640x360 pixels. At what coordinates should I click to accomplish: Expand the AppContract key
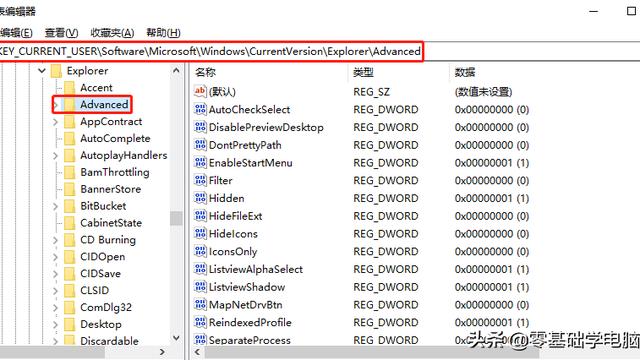point(56,122)
